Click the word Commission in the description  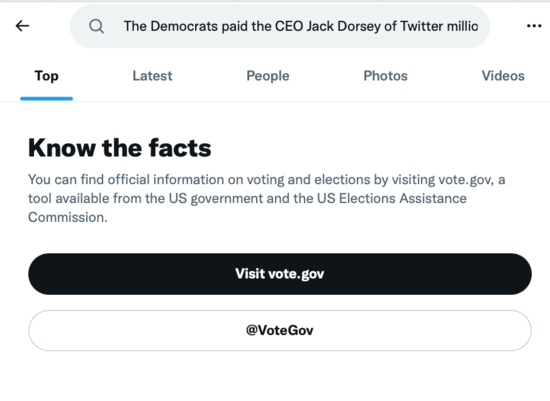click(66, 217)
